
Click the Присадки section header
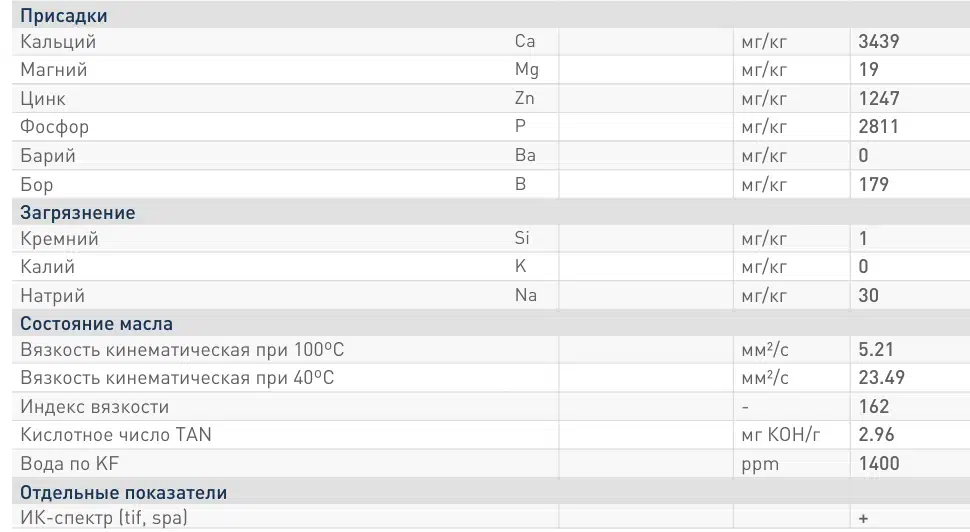click(64, 15)
